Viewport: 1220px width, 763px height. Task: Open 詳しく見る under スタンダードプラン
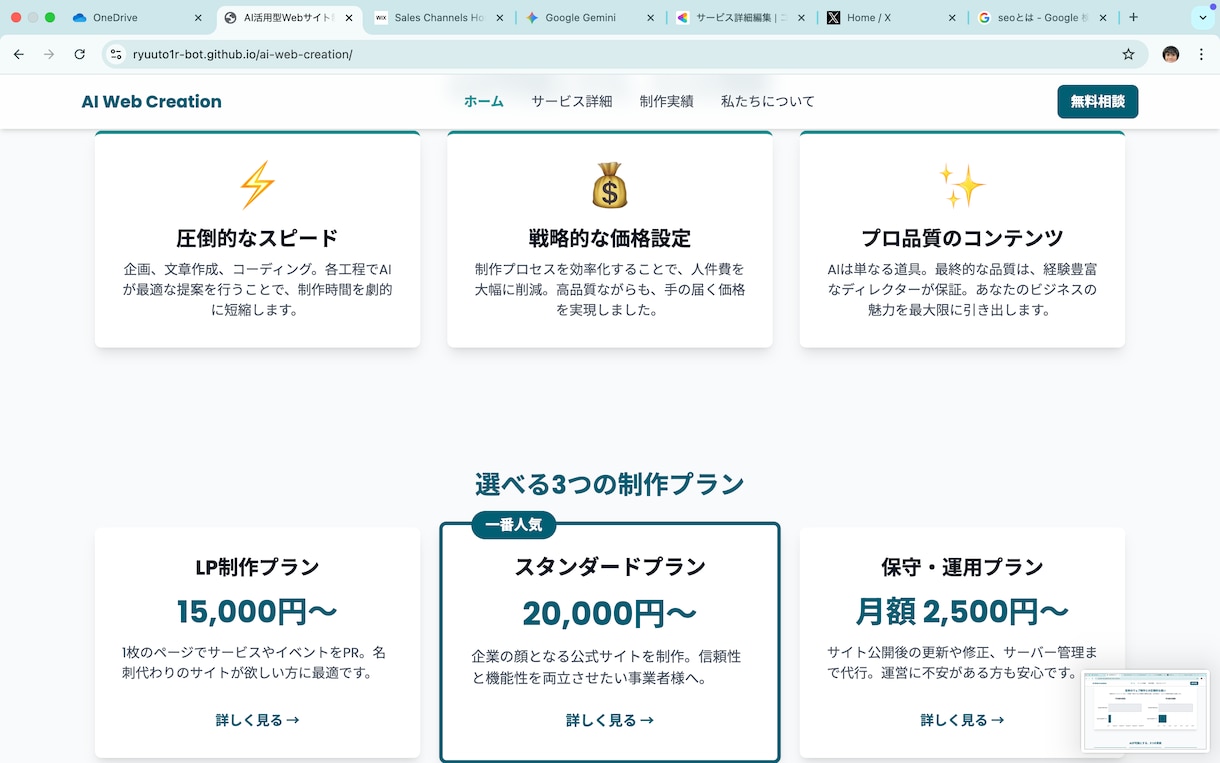point(610,720)
